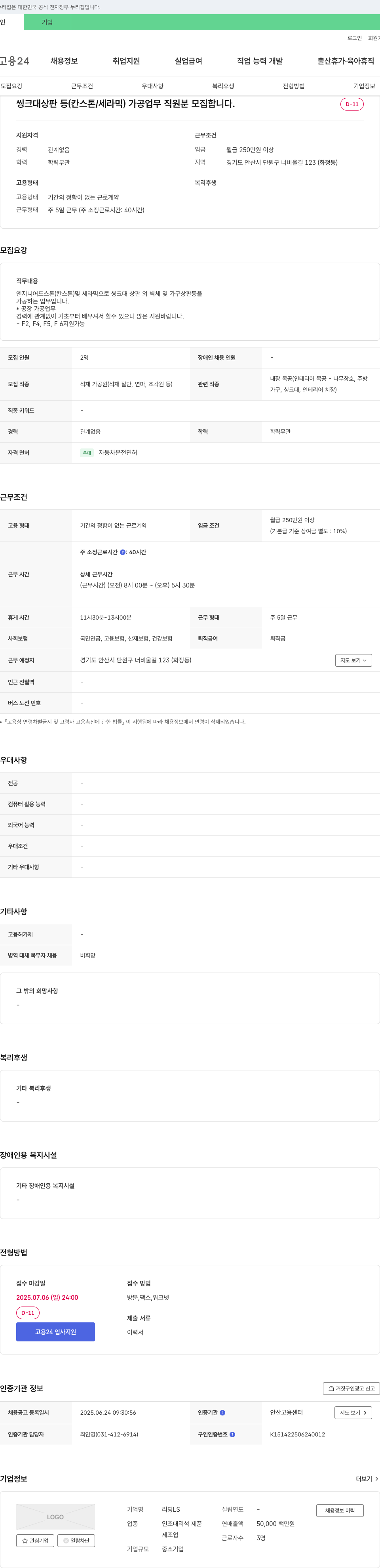The width and height of the screenshot is (380, 1568).
Task: Click the registration date 2025.06.24 09:30:56
Action: [x=108, y=1412]
